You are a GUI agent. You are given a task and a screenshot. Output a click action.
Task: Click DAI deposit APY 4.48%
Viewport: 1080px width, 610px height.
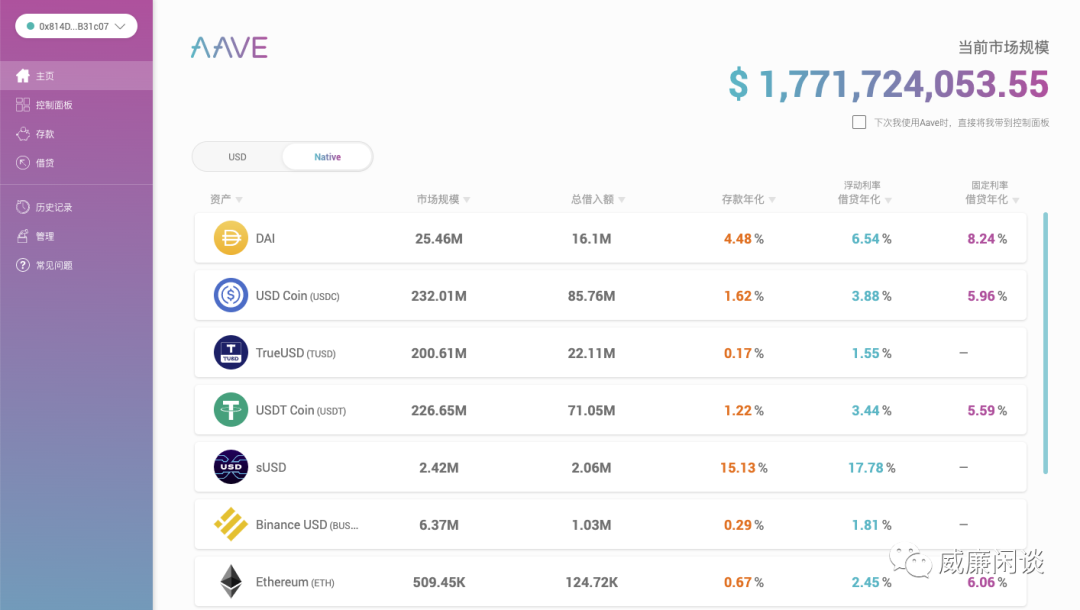click(743, 239)
